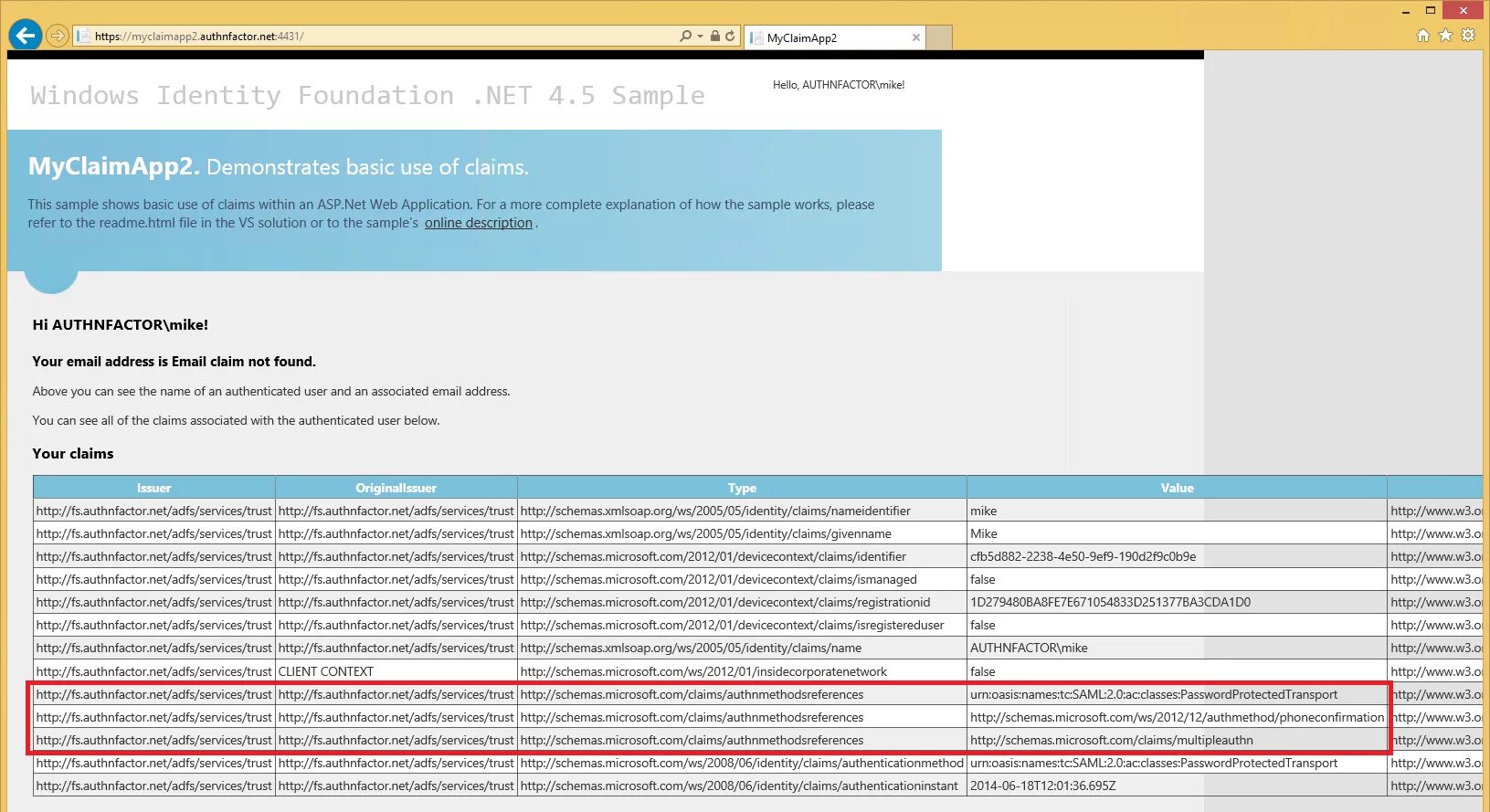Open the browser Home icon
Screen dimensions: 1490x812
point(1422,35)
